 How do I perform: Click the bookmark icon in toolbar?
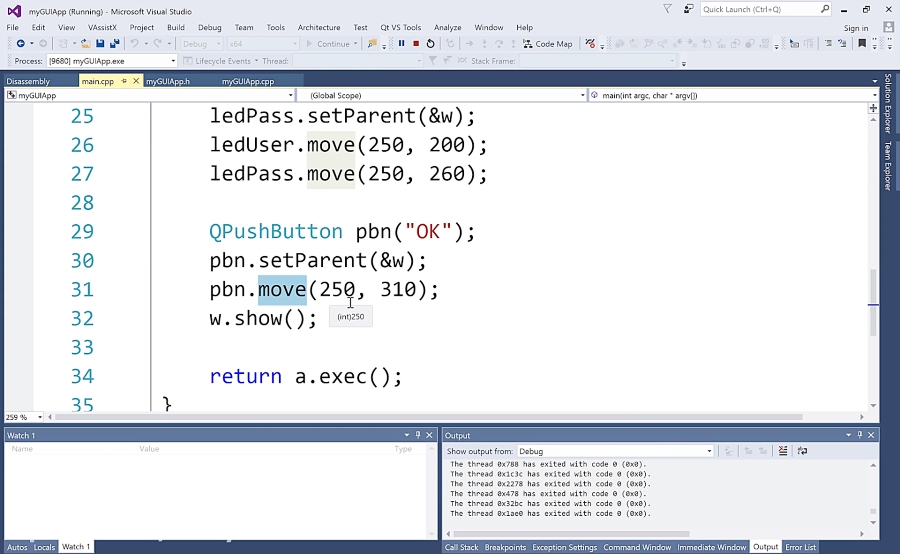pyautogui.click(x=862, y=44)
